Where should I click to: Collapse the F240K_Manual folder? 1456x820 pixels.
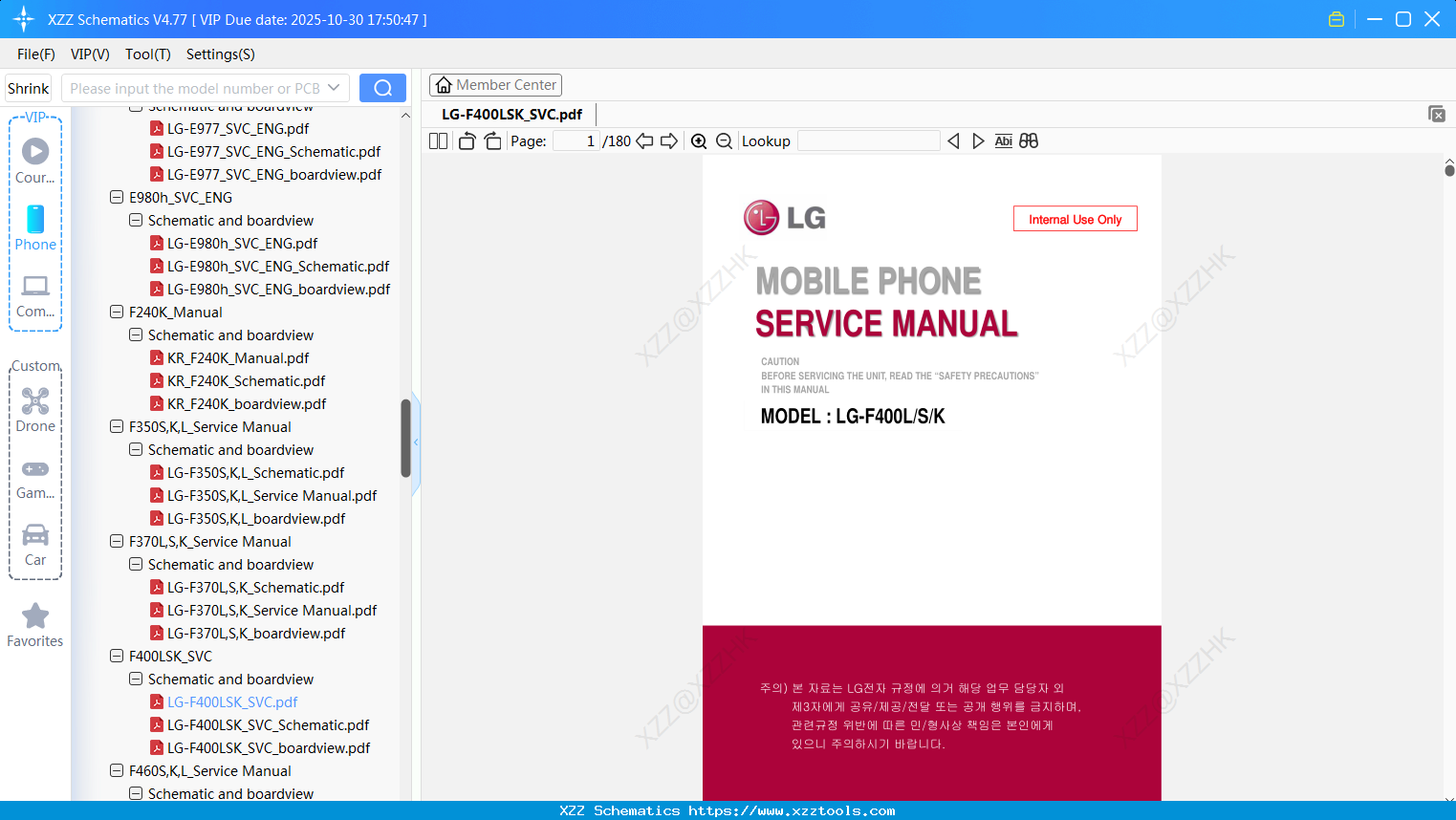point(116,312)
